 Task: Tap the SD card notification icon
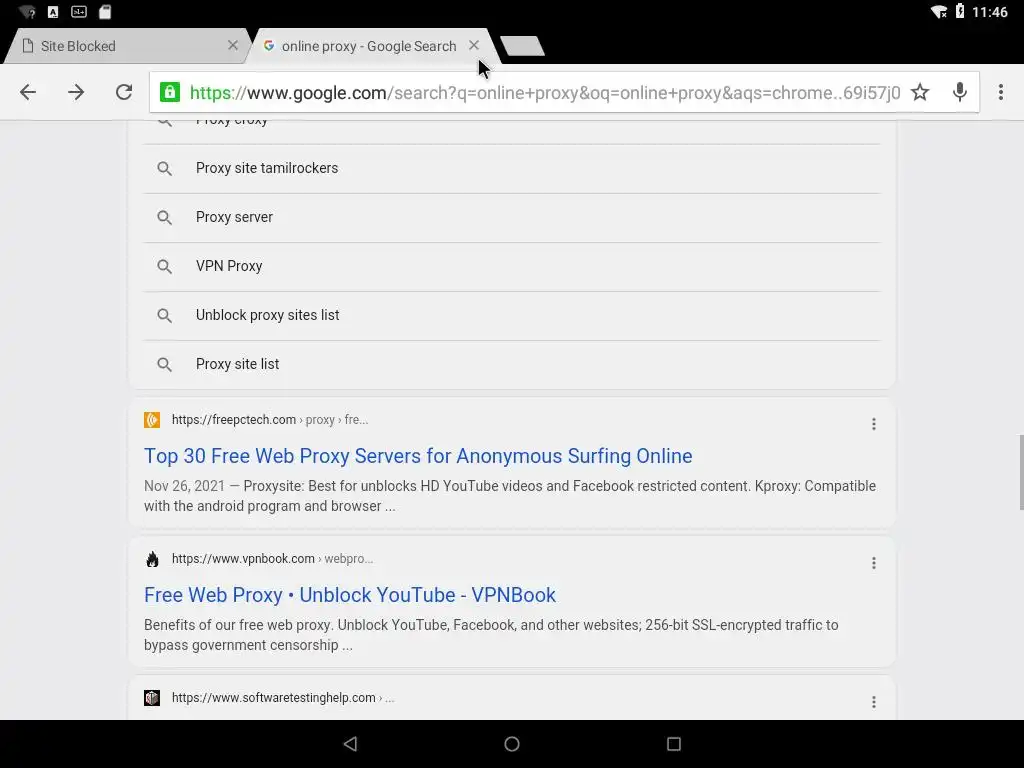click(x=105, y=12)
